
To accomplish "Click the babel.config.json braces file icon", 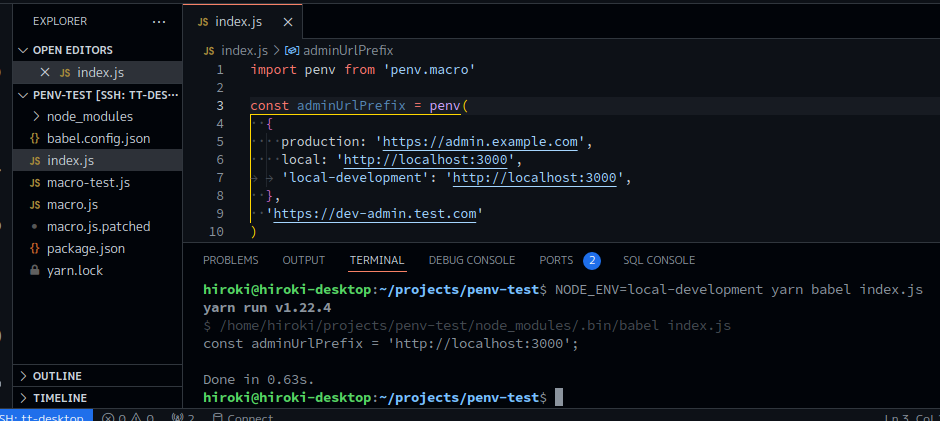I will coord(35,138).
